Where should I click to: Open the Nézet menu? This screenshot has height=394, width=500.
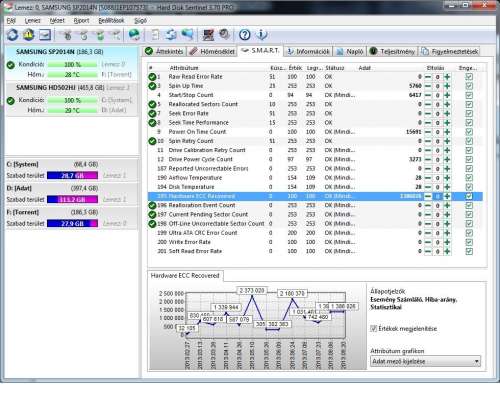[57, 21]
